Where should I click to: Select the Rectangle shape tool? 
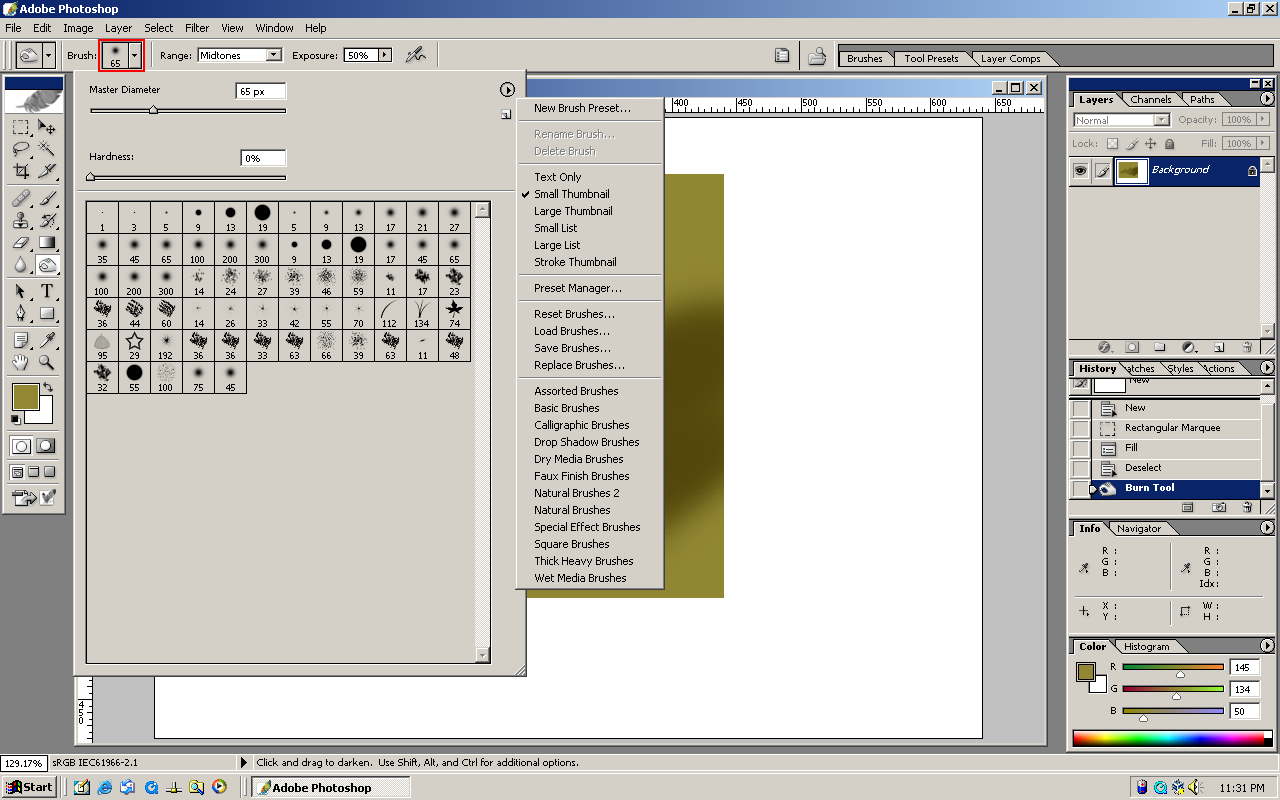47,313
